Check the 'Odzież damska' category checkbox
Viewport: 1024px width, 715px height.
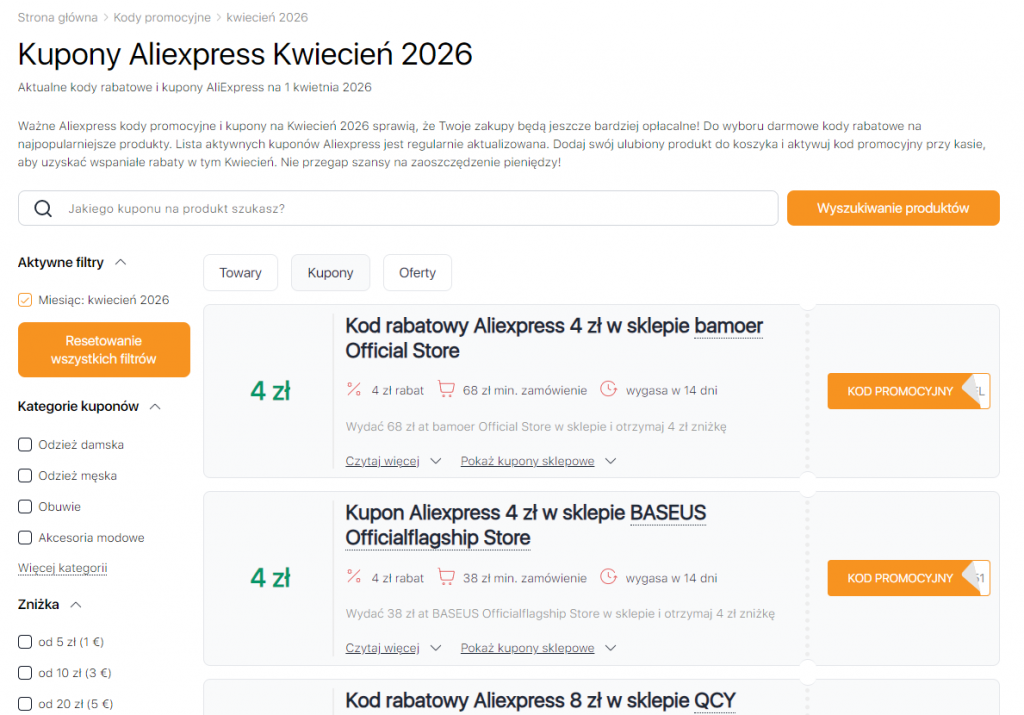[24, 444]
